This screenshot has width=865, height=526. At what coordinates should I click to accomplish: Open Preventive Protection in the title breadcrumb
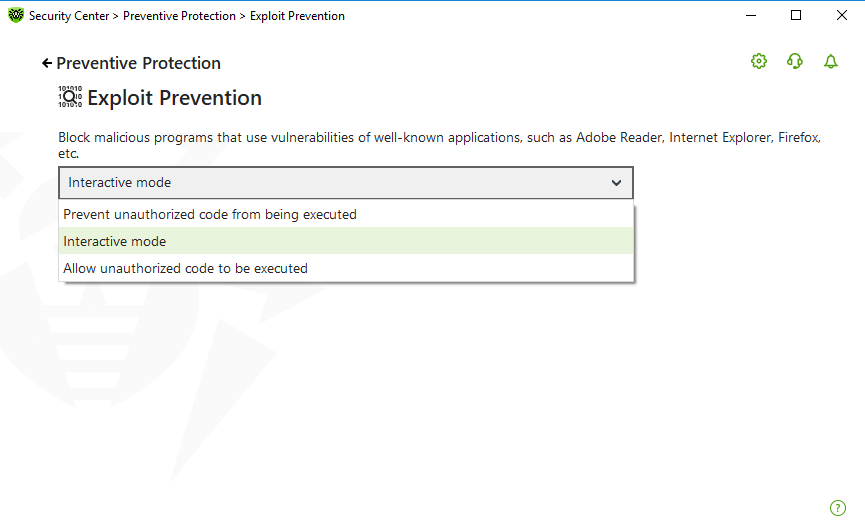[179, 16]
